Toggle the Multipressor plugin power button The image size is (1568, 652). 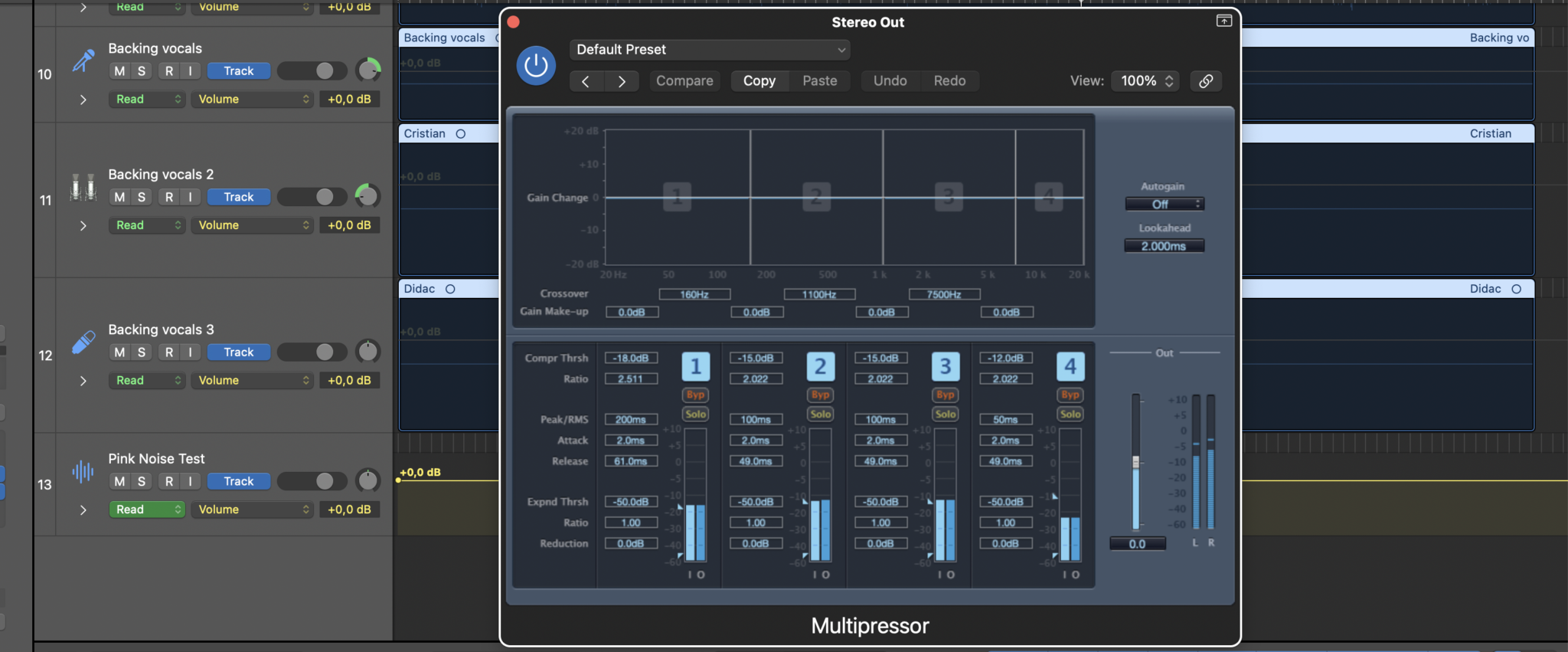click(x=536, y=66)
